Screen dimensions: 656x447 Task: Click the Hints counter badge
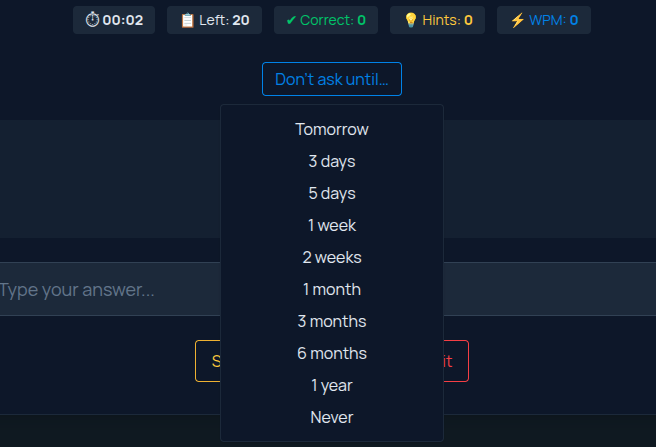point(437,20)
